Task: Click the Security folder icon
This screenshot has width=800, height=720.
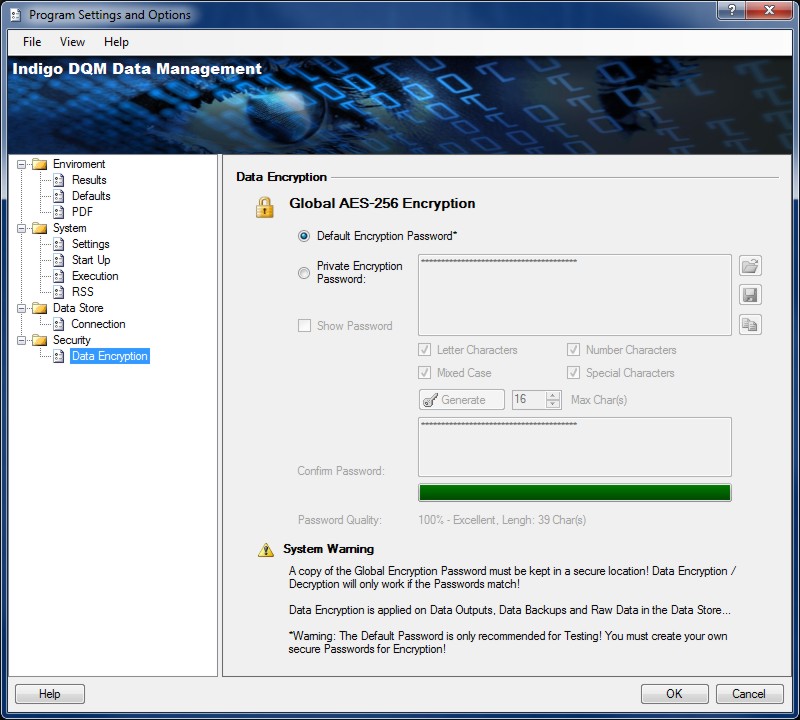Action: (x=39, y=340)
